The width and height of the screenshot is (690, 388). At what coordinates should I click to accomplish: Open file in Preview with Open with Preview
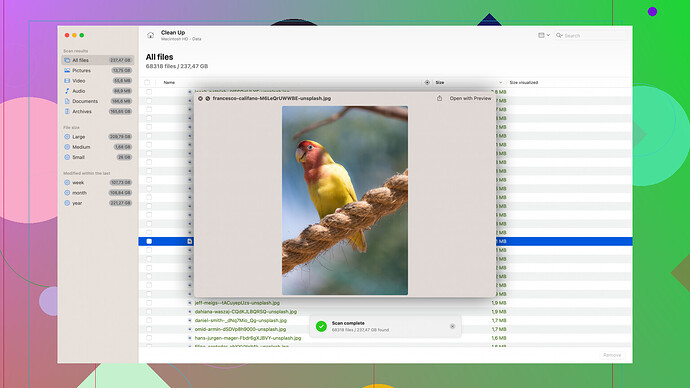coord(470,99)
